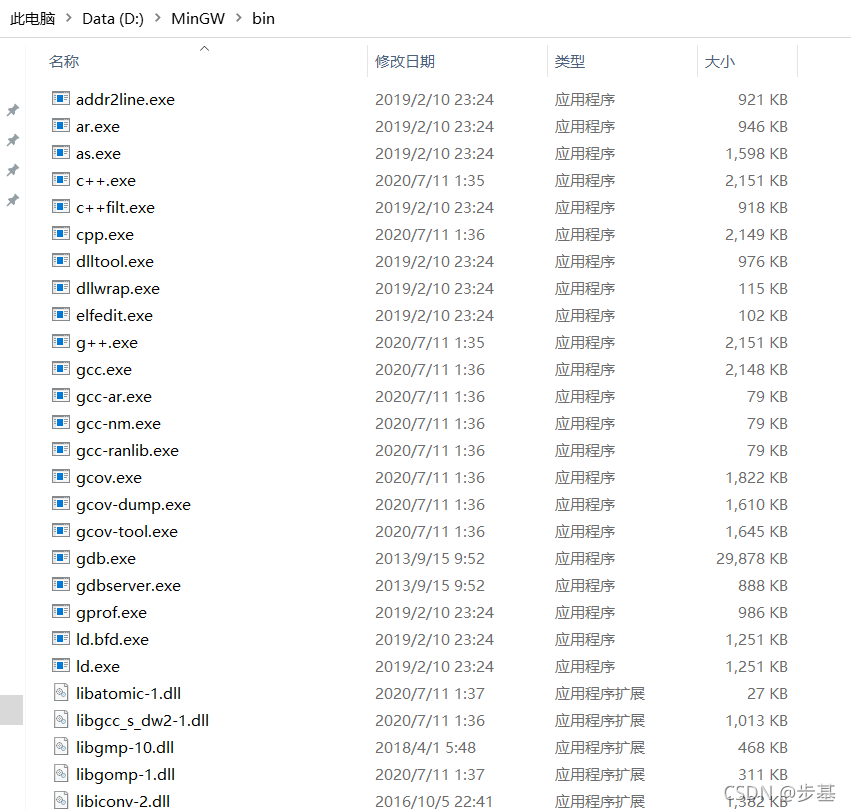Select file name cpp.exe
851x812 pixels.
[105, 234]
